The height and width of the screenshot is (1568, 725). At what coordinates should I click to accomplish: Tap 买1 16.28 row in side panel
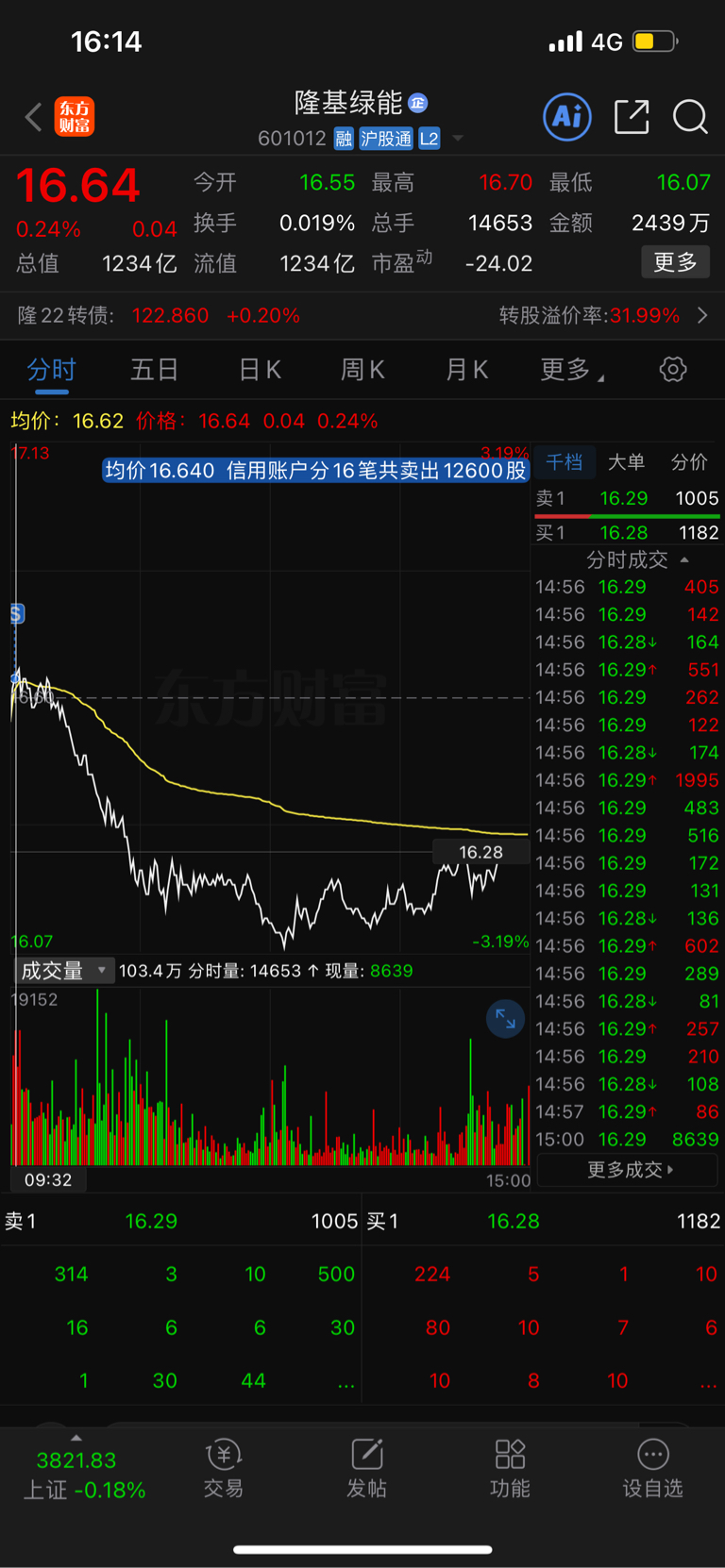[x=628, y=533]
